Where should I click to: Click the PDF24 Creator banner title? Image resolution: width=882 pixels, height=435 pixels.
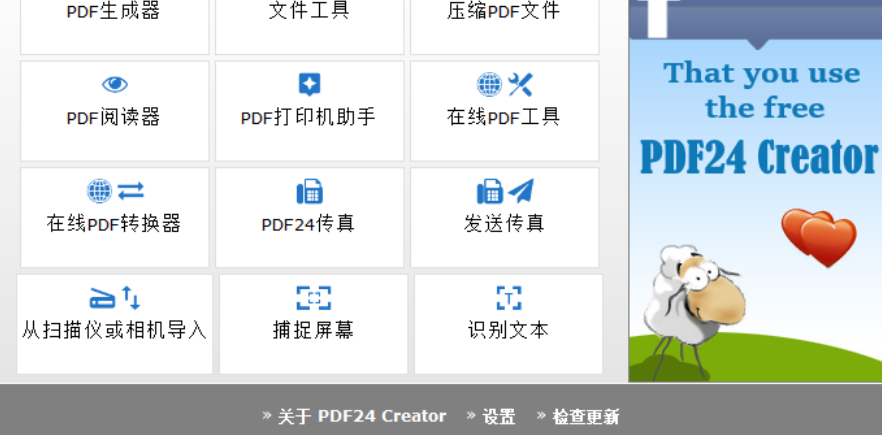(x=759, y=156)
